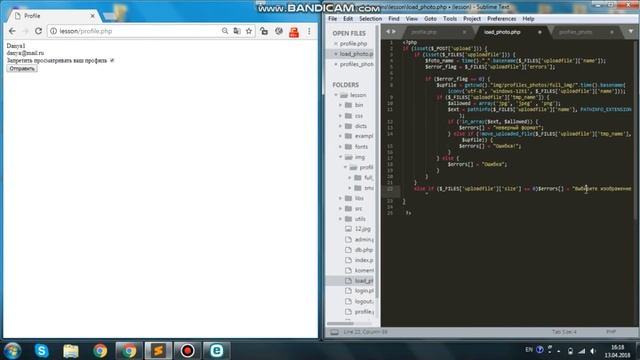Expand the utils folder

pyautogui.click(x=340, y=219)
